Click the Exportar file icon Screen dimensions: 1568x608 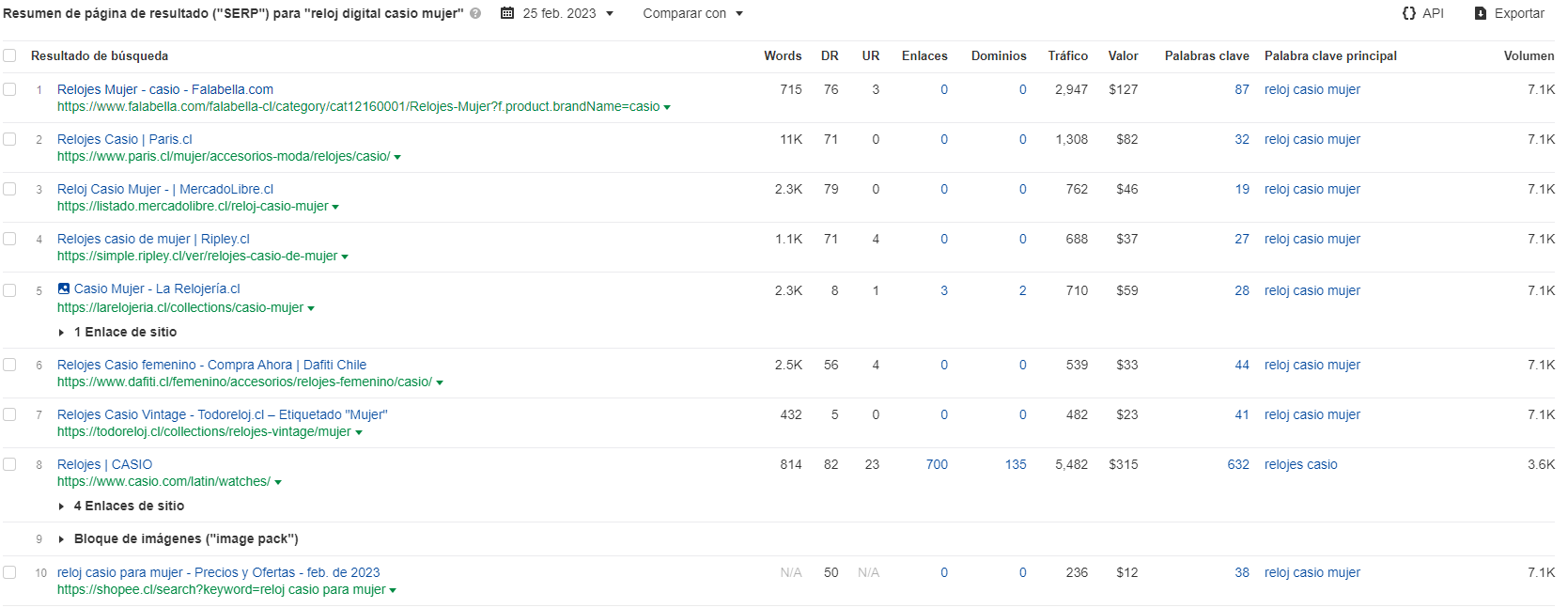click(1481, 13)
